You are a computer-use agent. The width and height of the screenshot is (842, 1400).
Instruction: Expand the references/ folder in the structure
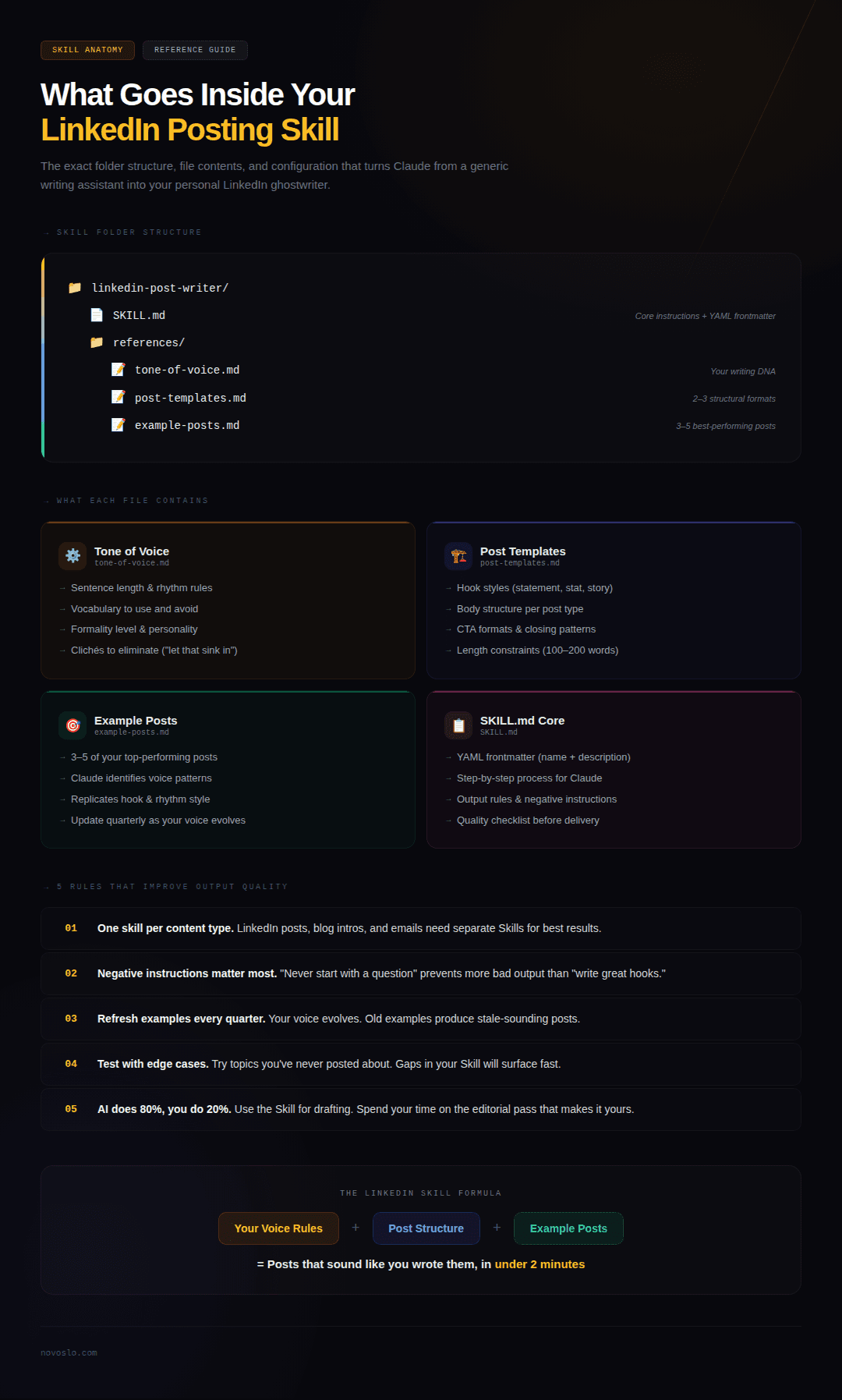click(148, 342)
